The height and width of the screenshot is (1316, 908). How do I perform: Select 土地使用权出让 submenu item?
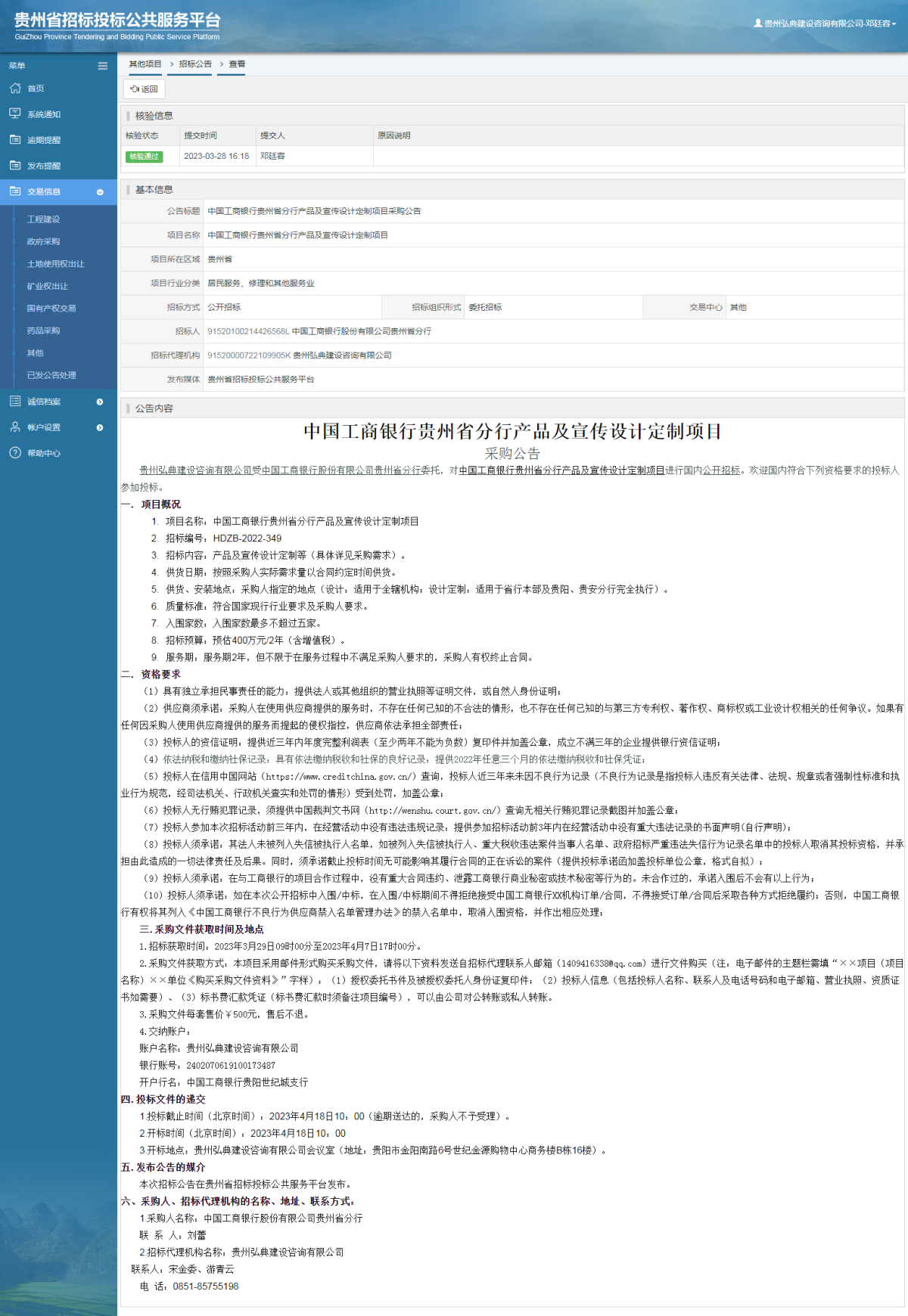click(x=56, y=264)
